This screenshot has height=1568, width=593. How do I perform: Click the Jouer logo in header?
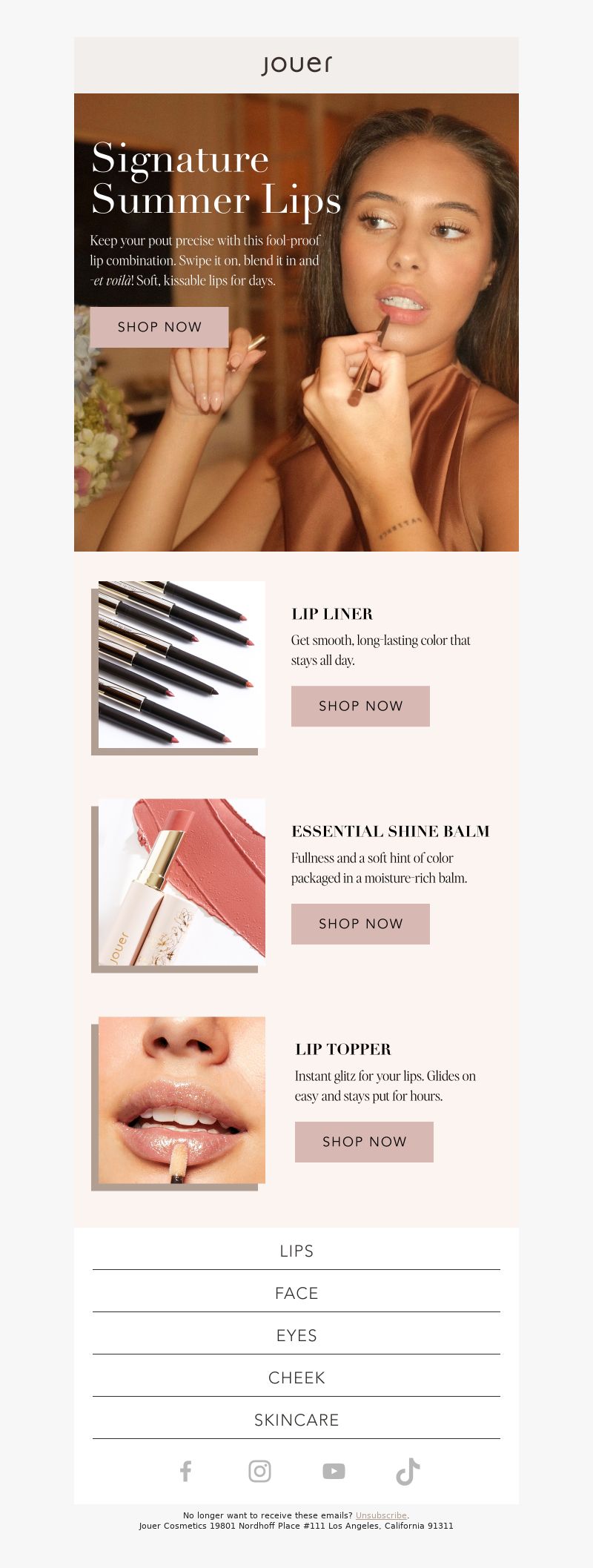(296, 64)
